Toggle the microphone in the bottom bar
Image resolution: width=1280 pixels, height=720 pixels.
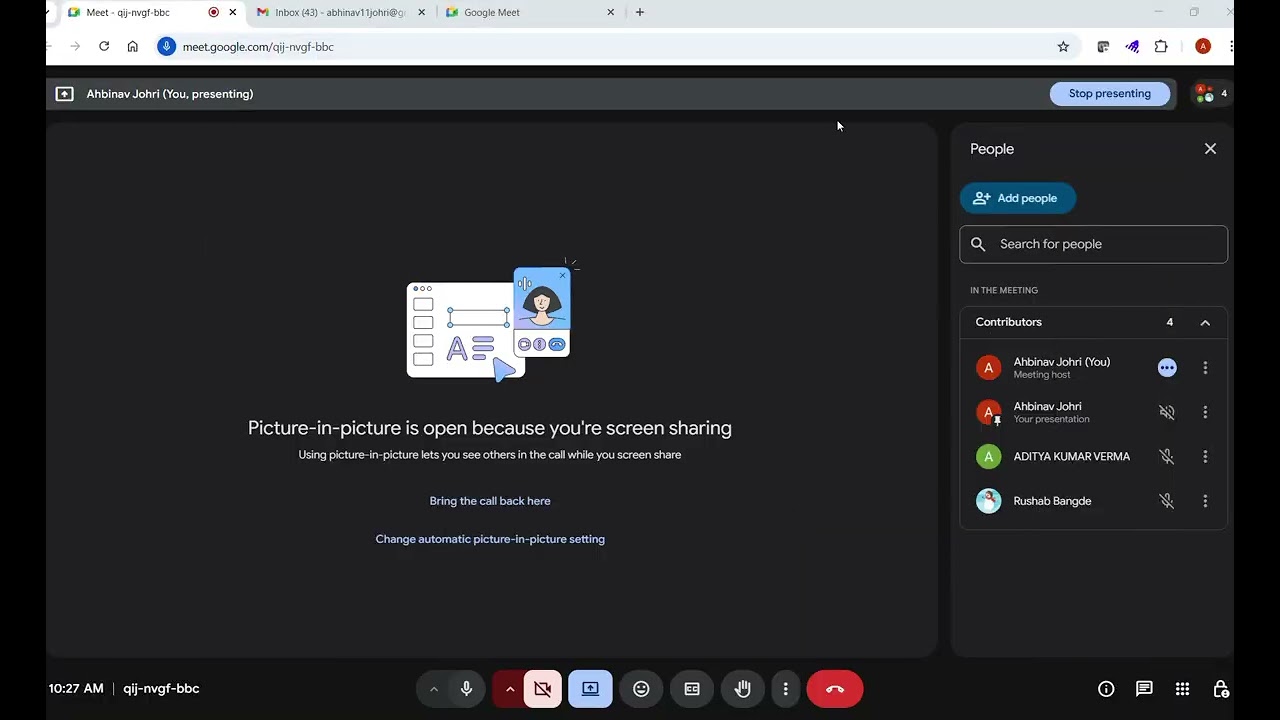(x=466, y=689)
